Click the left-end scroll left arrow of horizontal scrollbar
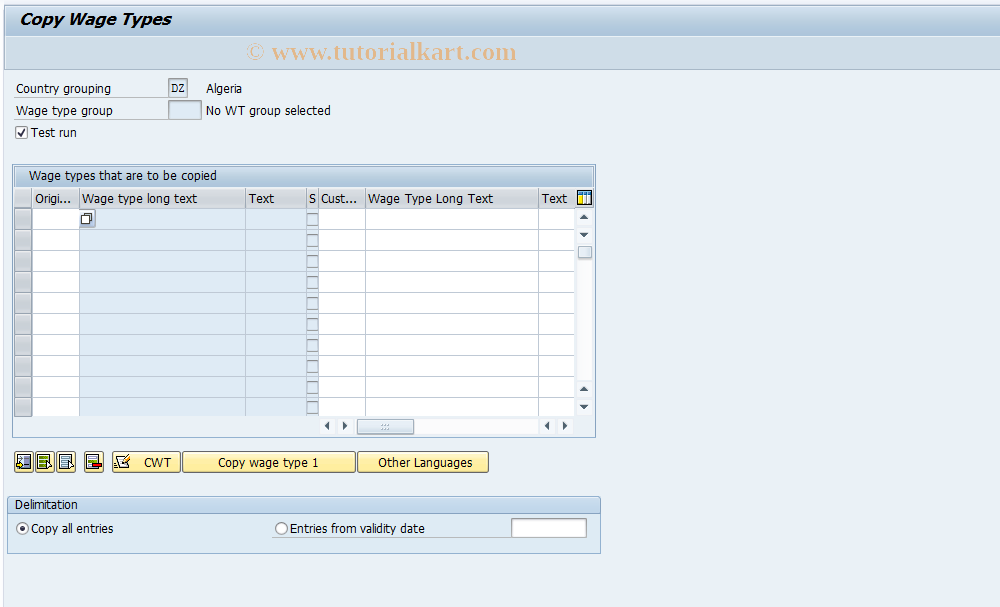This screenshot has width=1000, height=607. pos(328,426)
